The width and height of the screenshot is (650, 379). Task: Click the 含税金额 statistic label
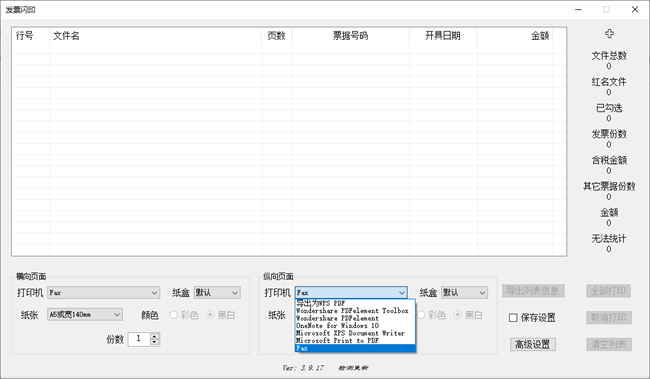609,160
